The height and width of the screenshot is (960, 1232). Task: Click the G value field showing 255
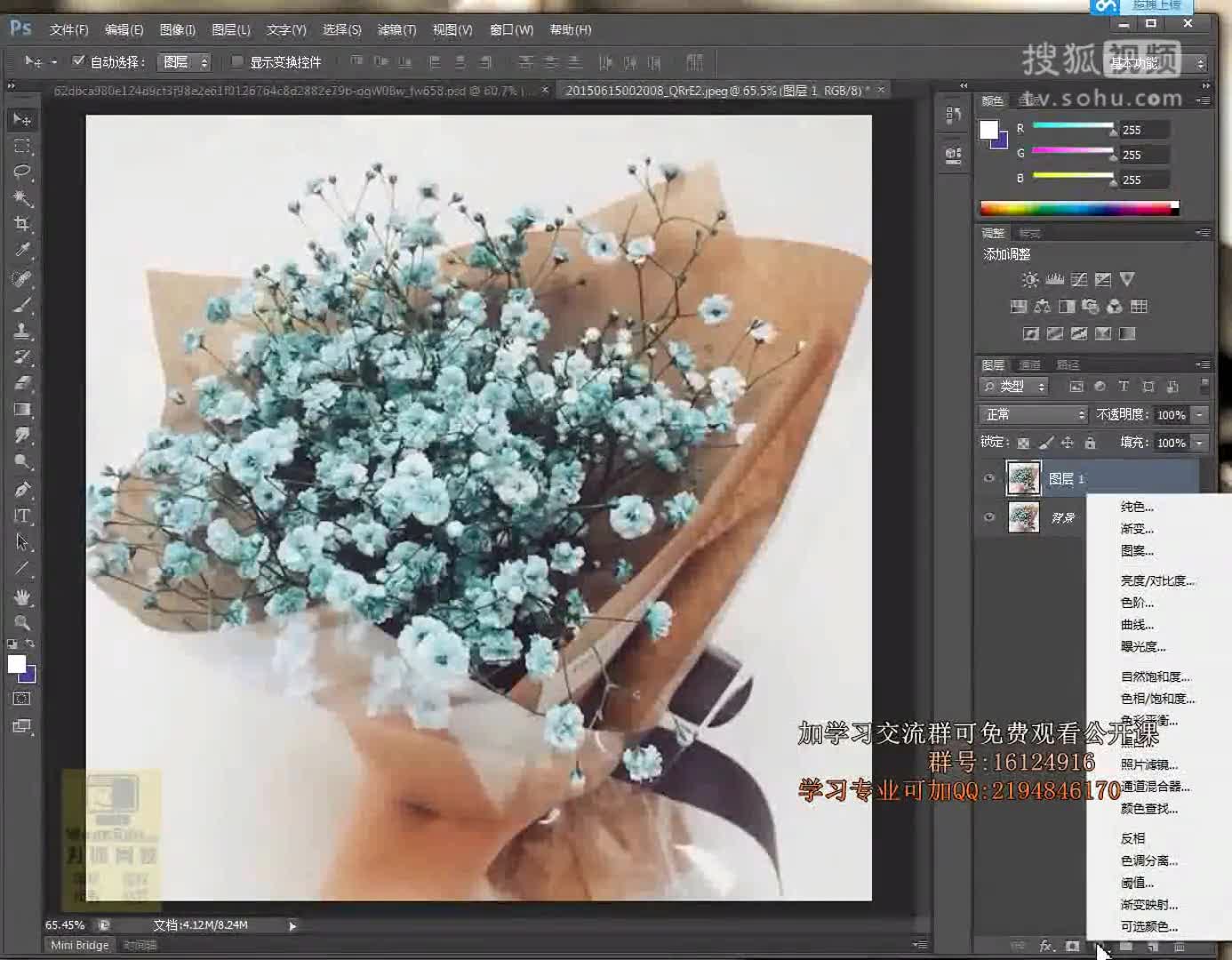(1144, 155)
